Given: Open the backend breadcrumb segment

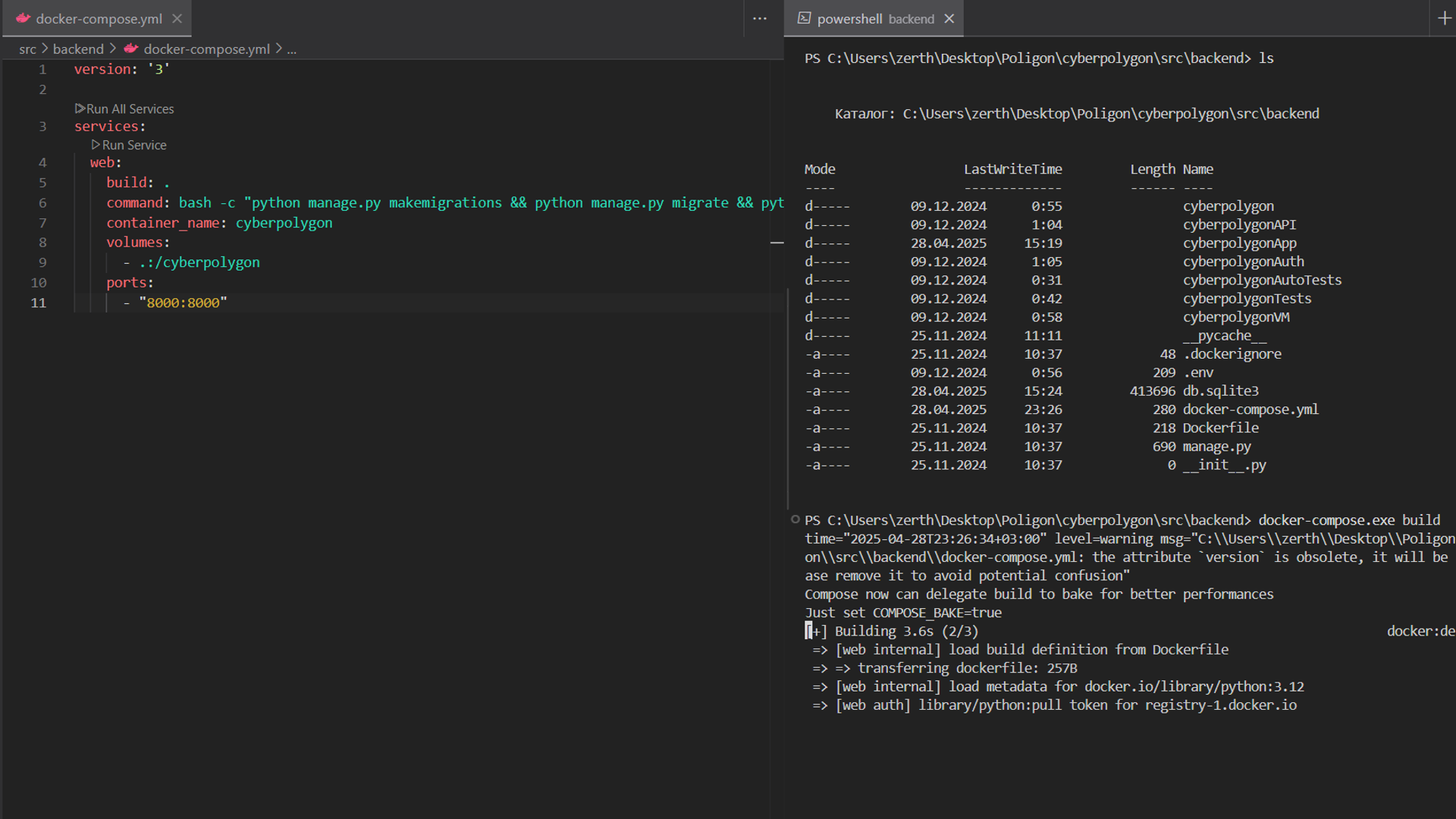Looking at the screenshot, I should click(x=78, y=49).
